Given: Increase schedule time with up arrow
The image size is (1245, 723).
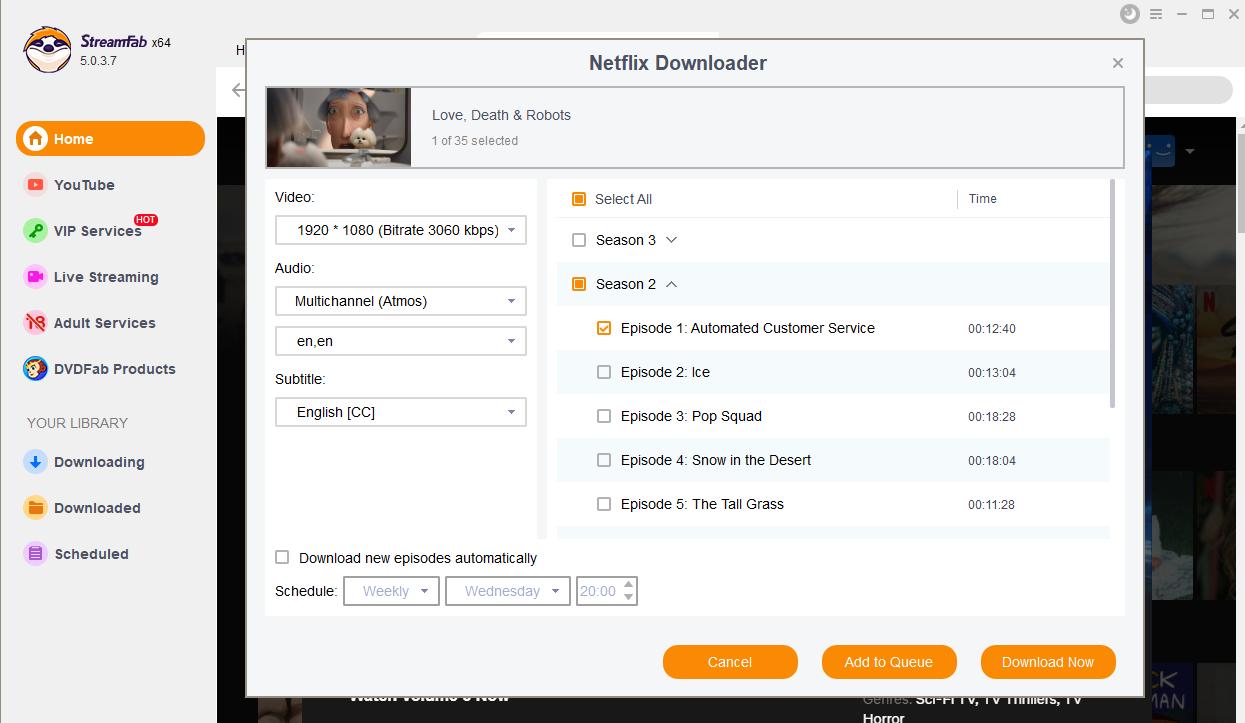Looking at the screenshot, I should point(628,585).
